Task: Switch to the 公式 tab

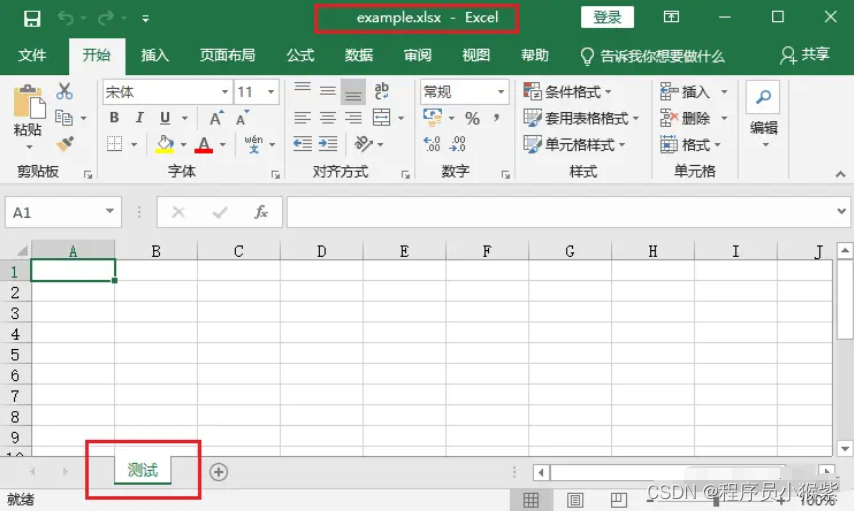Action: [301, 55]
